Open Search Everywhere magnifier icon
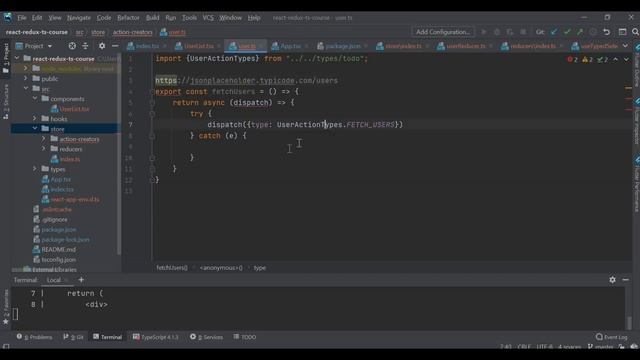This screenshot has width=640, height=360. tap(635, 32)
